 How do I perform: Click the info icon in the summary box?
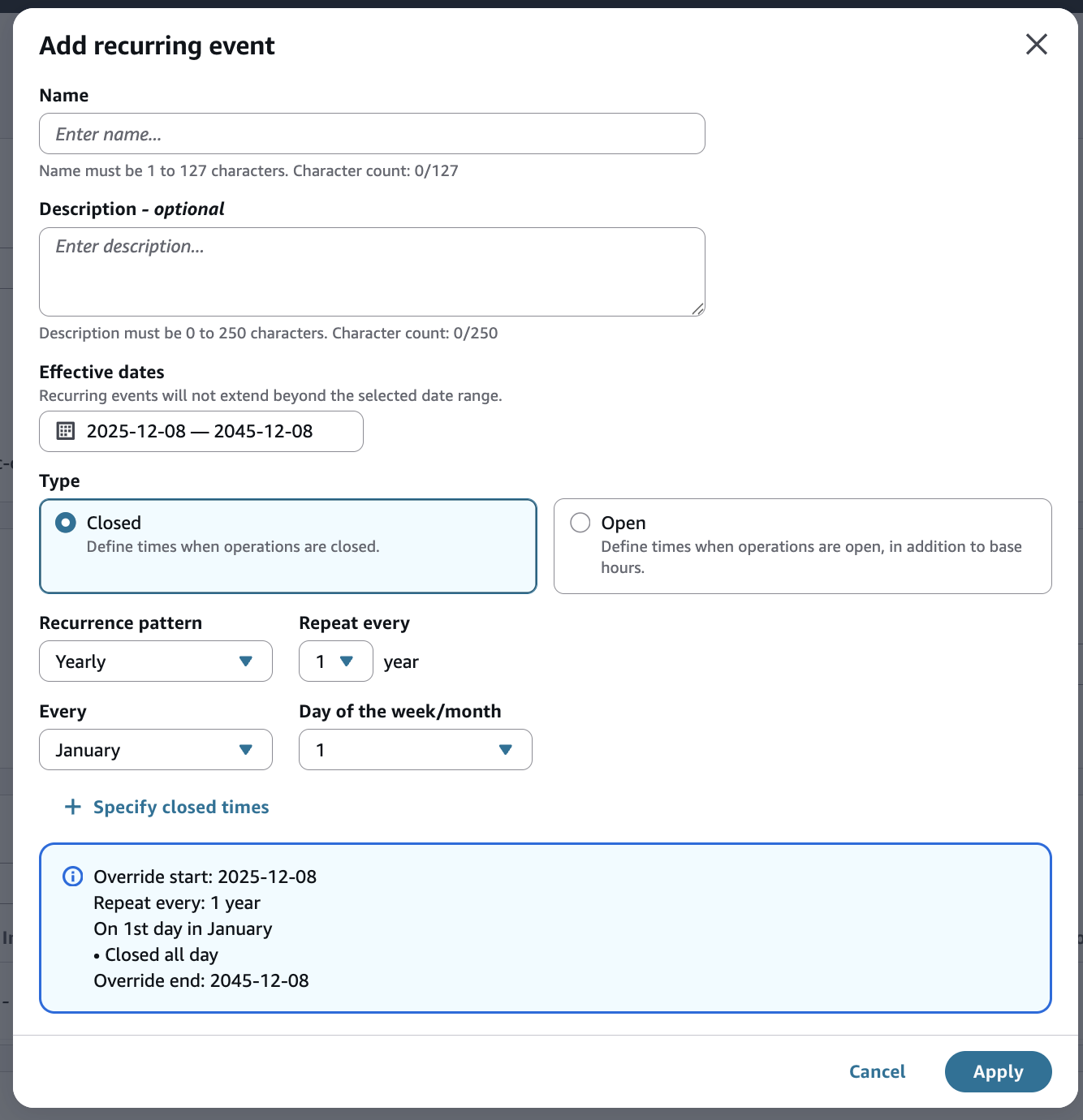coord(73,877)
